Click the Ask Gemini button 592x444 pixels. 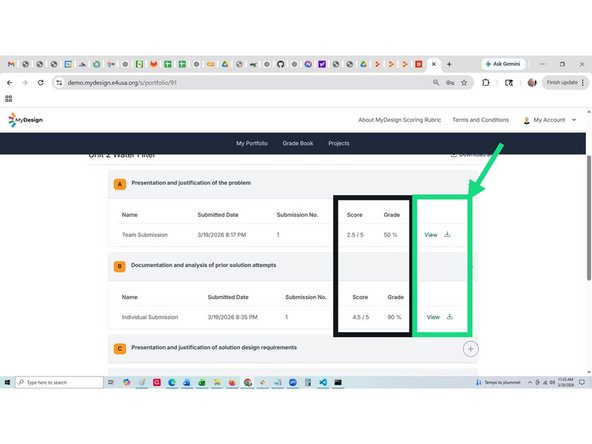click(x=503, y=64)
